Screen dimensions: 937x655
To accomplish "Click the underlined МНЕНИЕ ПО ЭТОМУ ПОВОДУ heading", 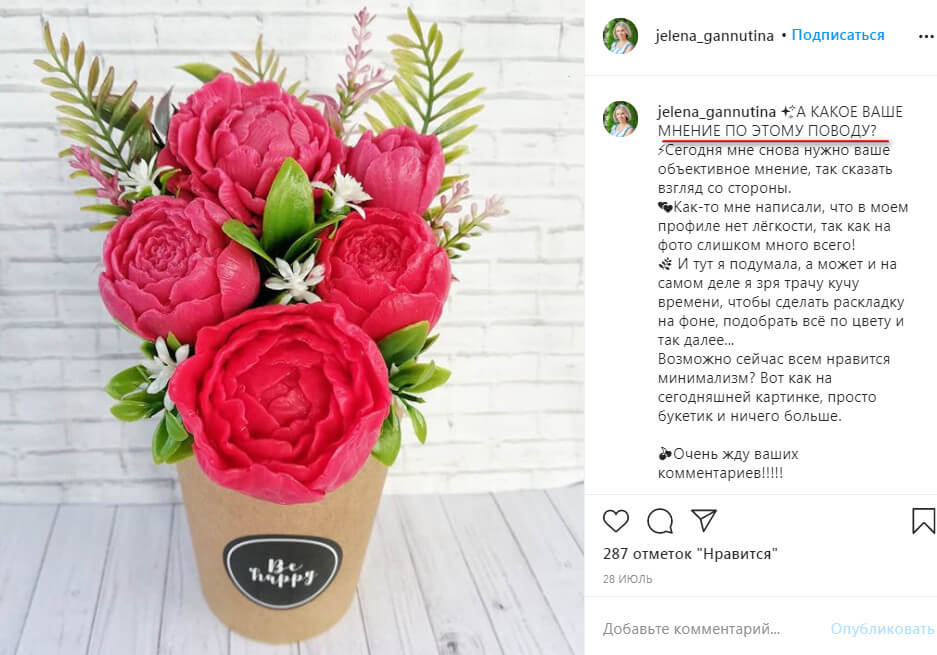I will [x=767, y=130].
